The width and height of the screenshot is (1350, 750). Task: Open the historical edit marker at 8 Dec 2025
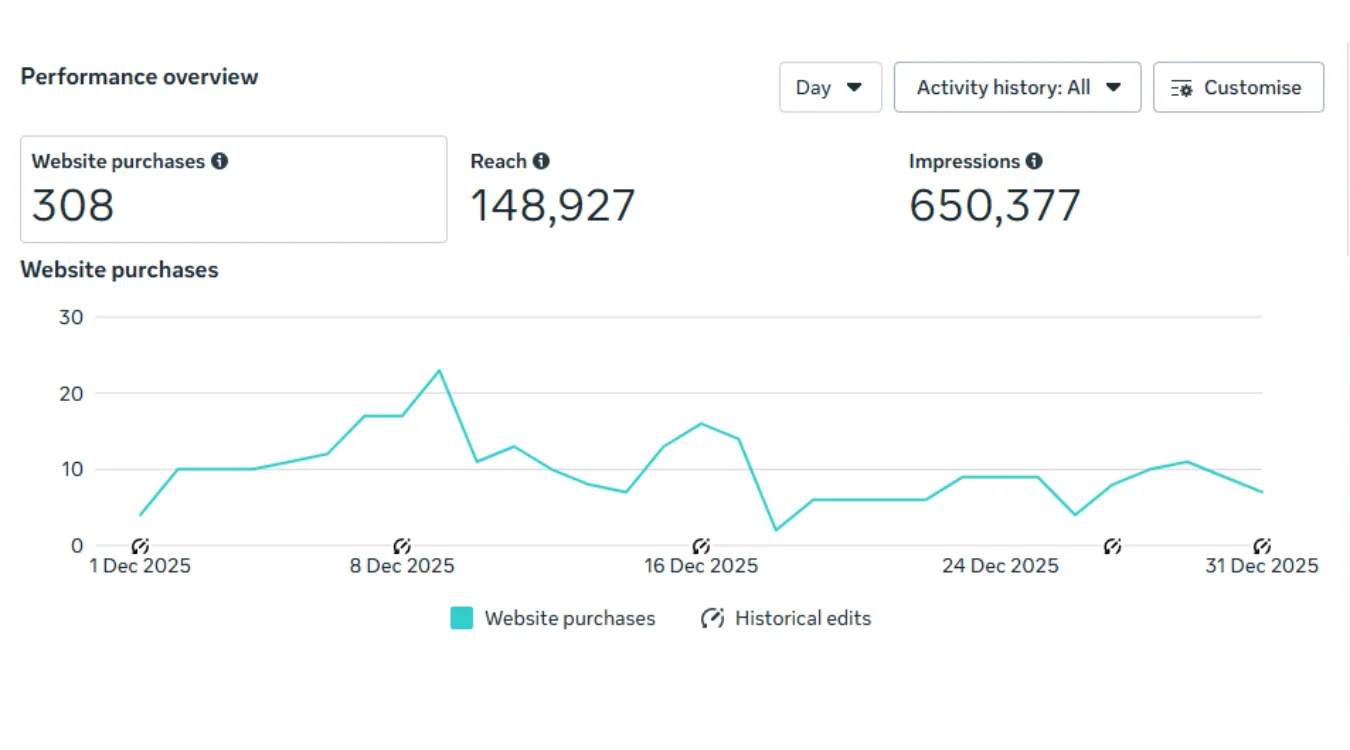point(402,546)
